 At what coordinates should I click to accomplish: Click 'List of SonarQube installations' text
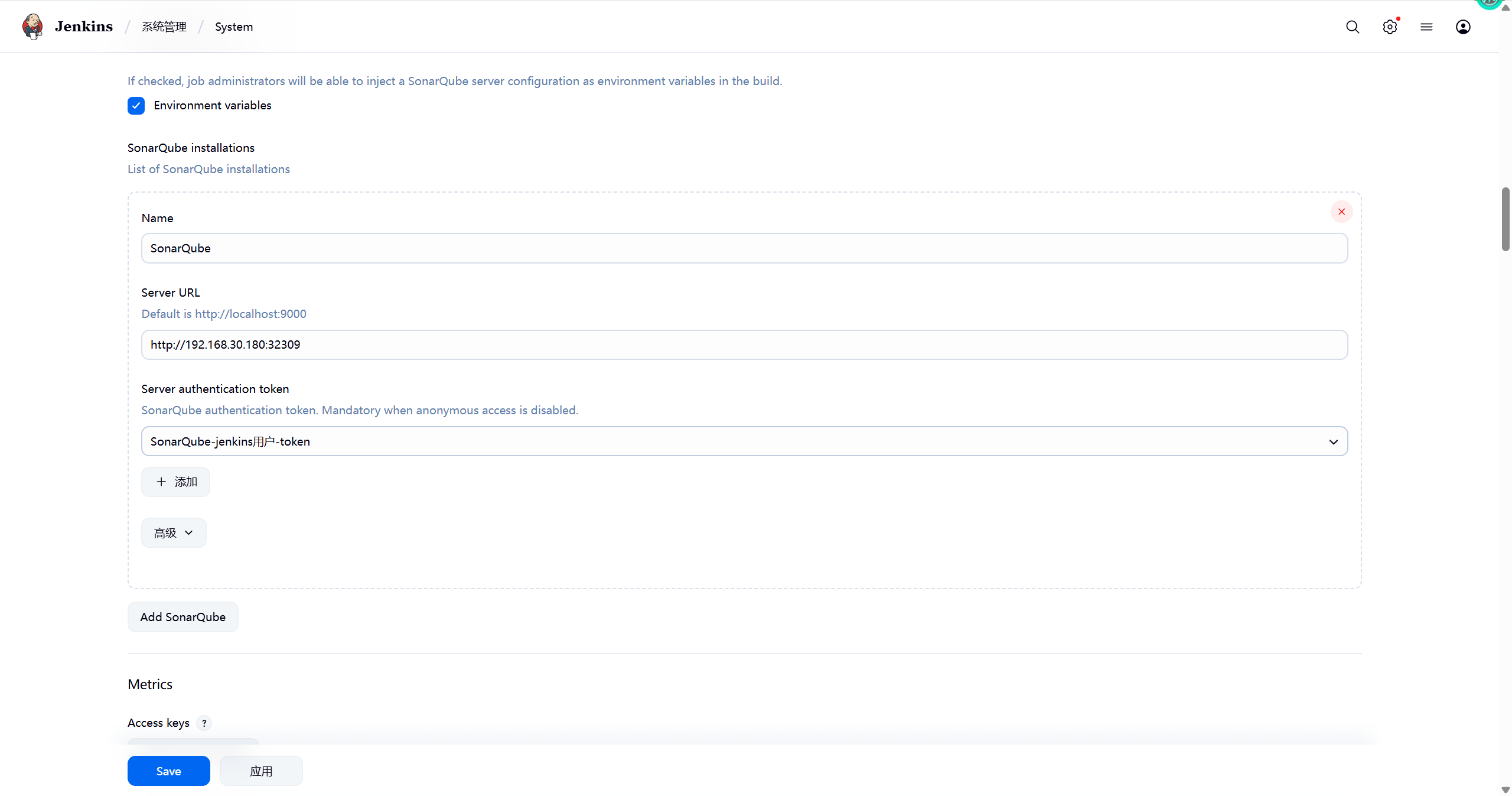(x=208, y=169)
